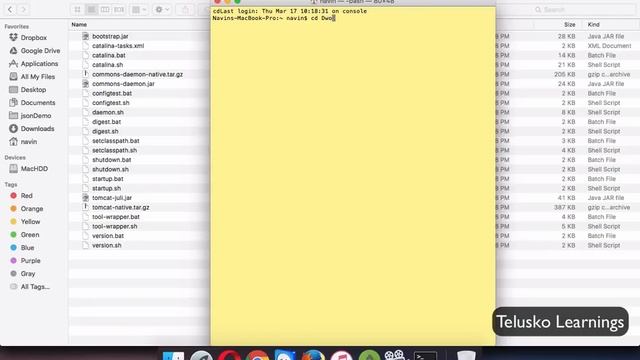Open Opera from the Dock
This screenshot has height=360, width=640.
229,355
